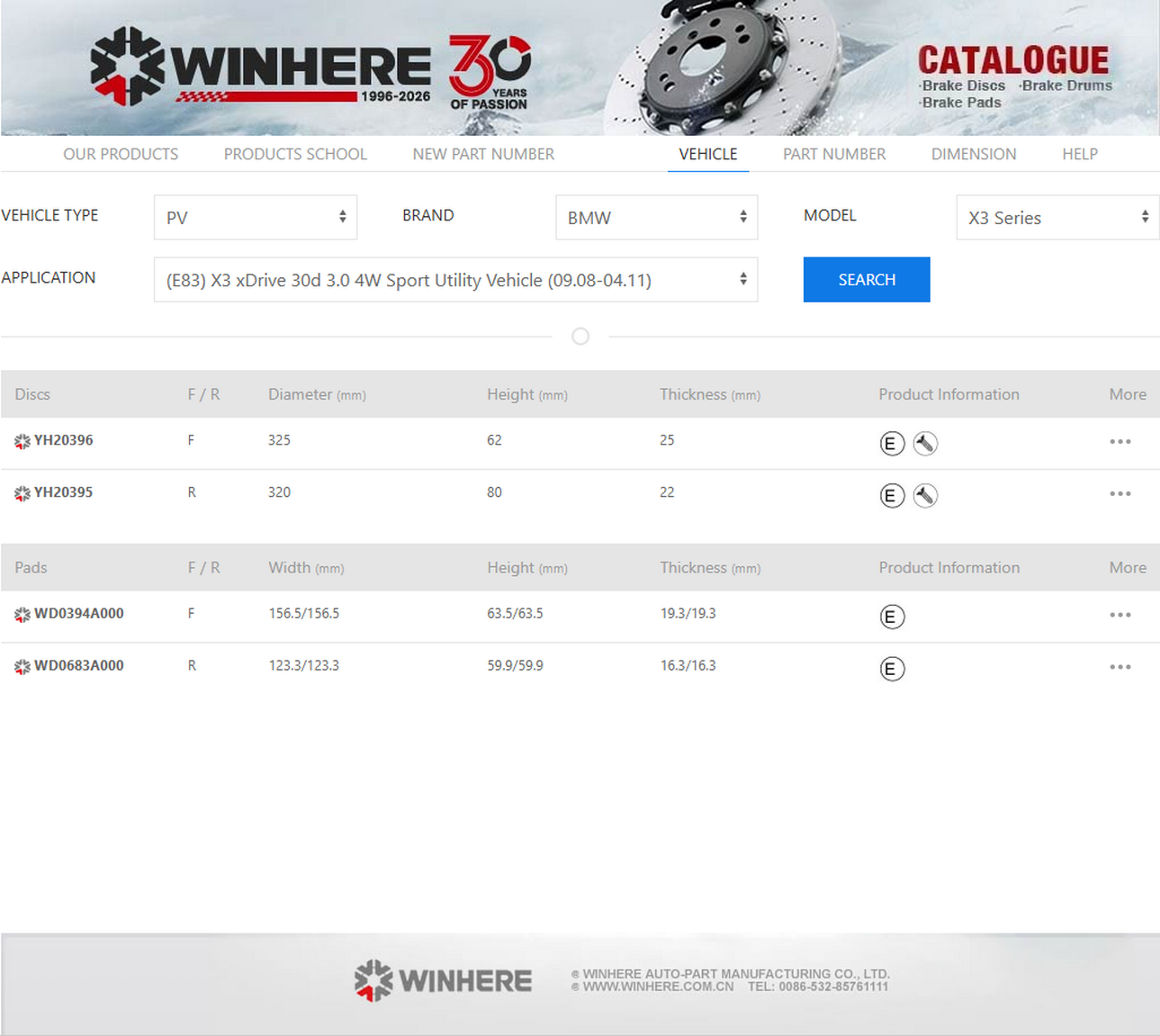Screen dimensions: 1160x1036
Task: Click the blue Search button
Action: pyautogui.click(x=867, y=280)
